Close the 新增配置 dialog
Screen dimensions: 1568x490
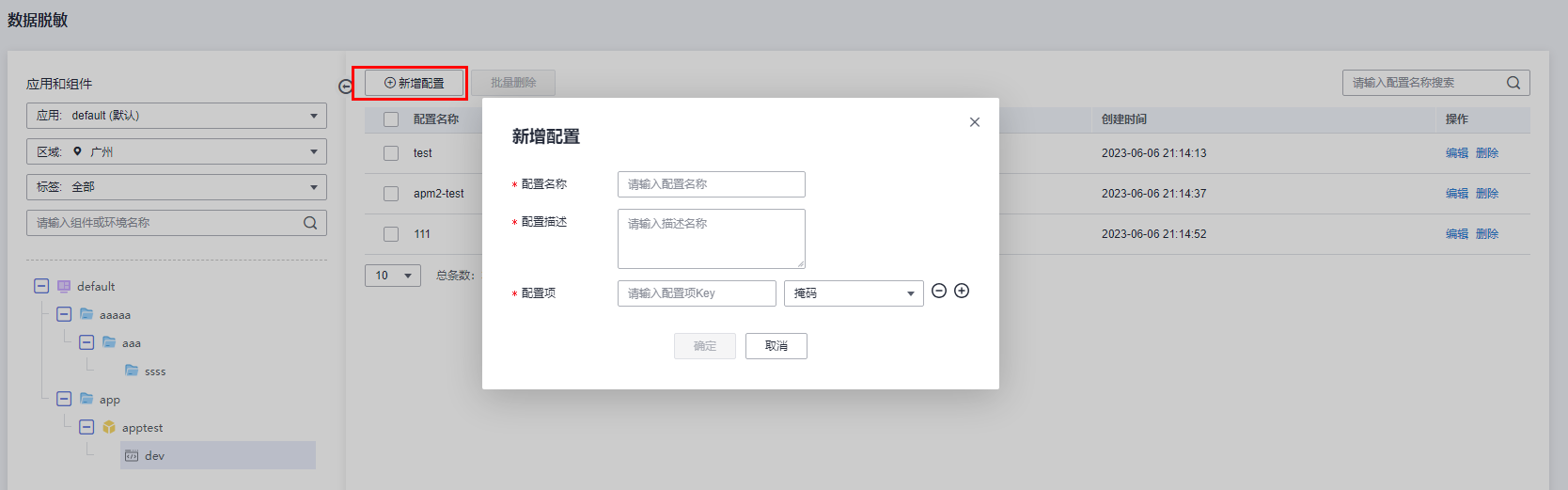pyautogui.click(x=975, y=122)
